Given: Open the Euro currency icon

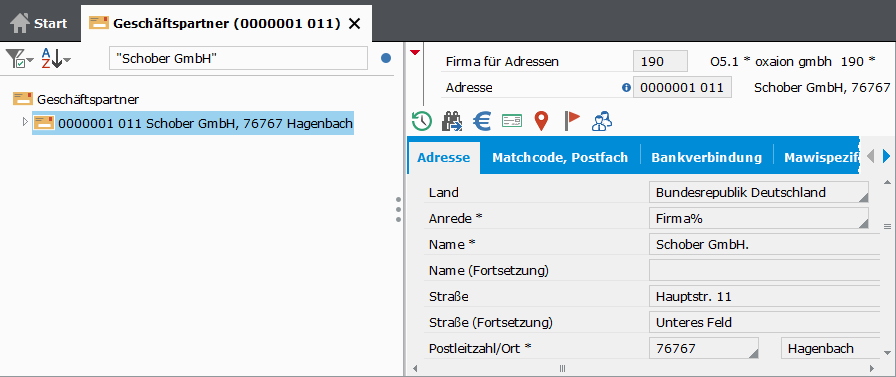Looking at the screenshot, I should 483,121.
